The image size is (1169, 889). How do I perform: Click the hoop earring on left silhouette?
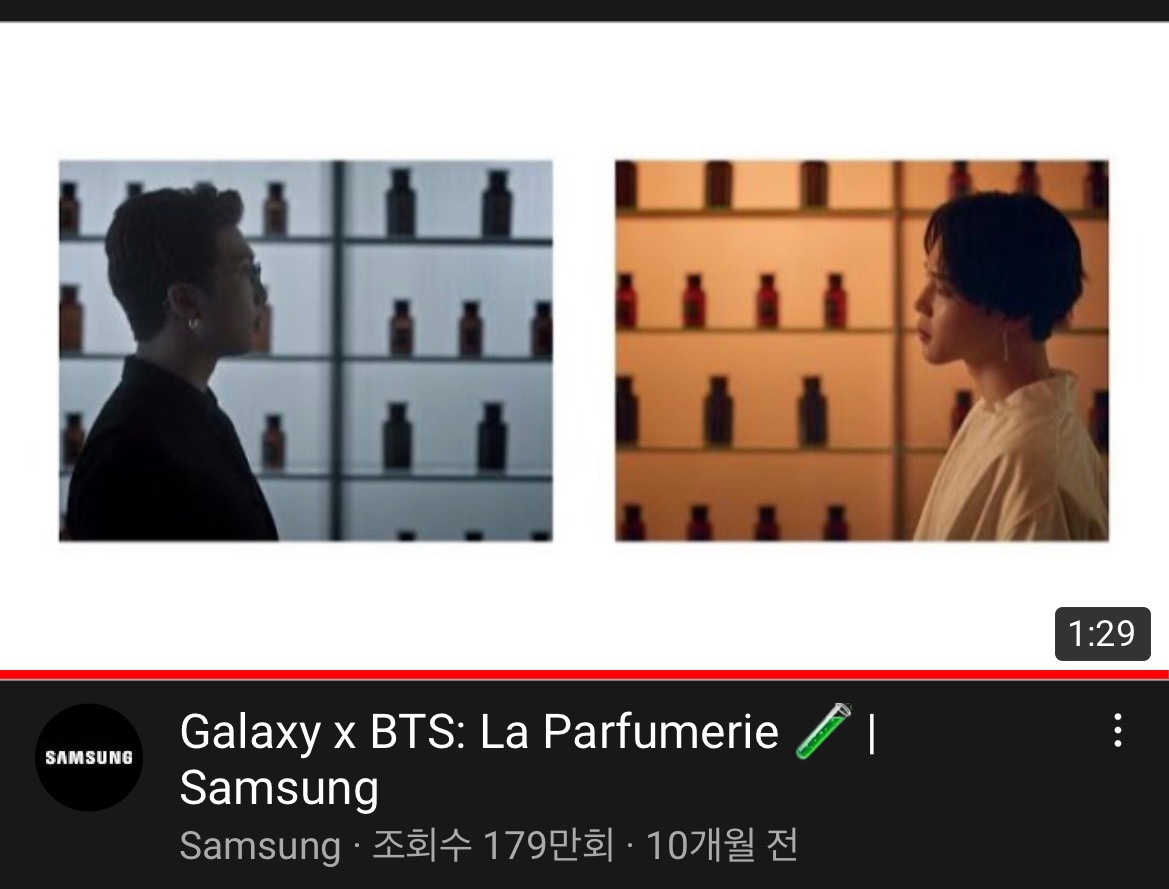[194, 324]
